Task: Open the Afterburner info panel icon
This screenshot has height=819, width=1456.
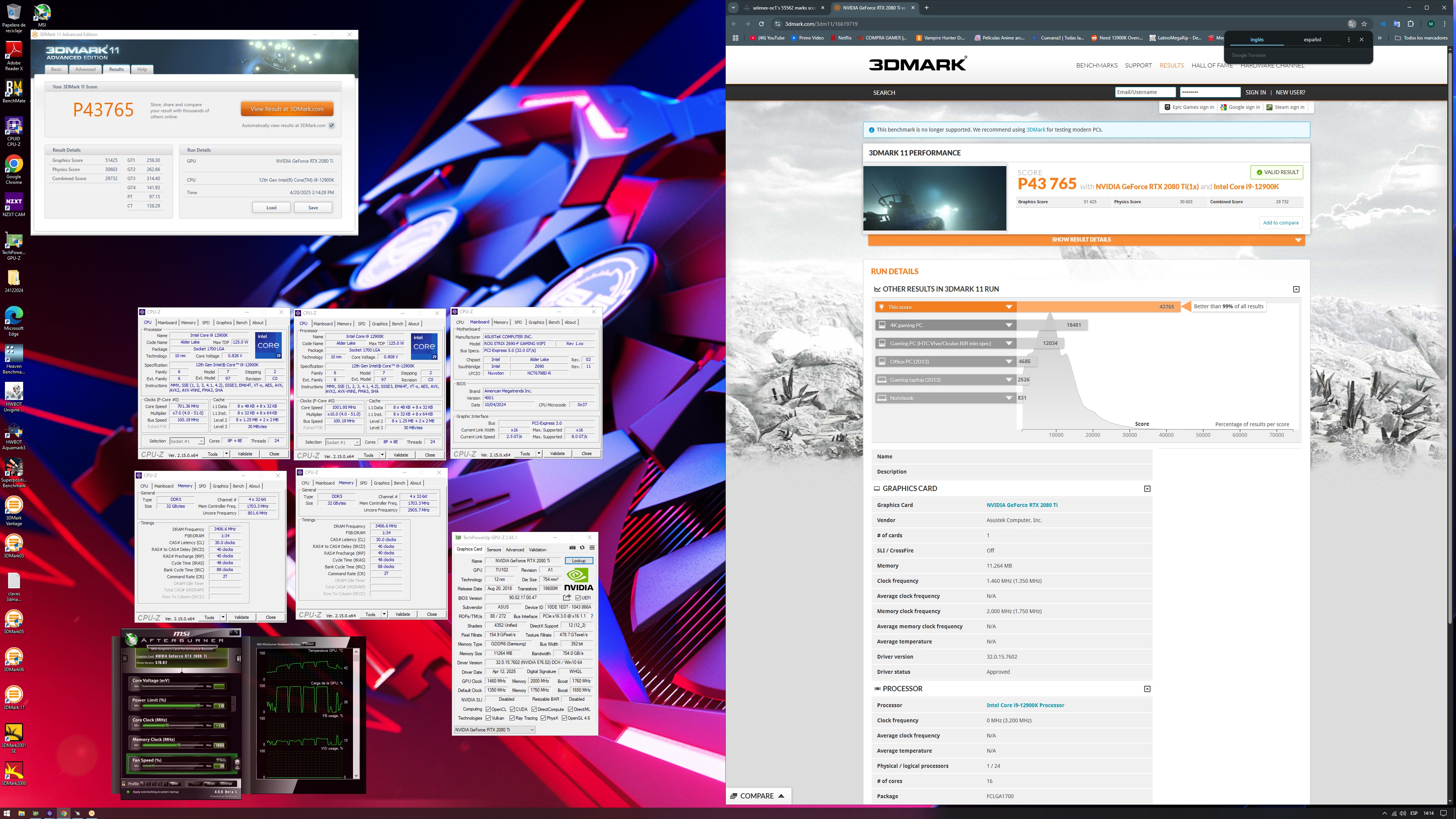Action: tap(238, 658)
